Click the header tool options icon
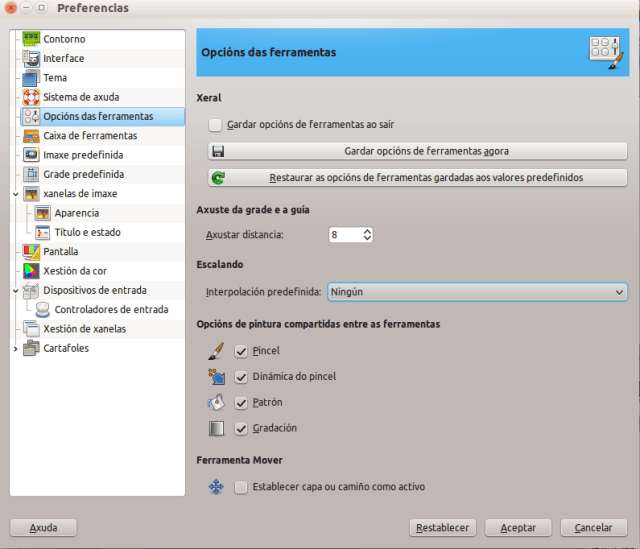The width and height of the screenshot is (640, 549). pyautogui.click(x=607, y=52)
